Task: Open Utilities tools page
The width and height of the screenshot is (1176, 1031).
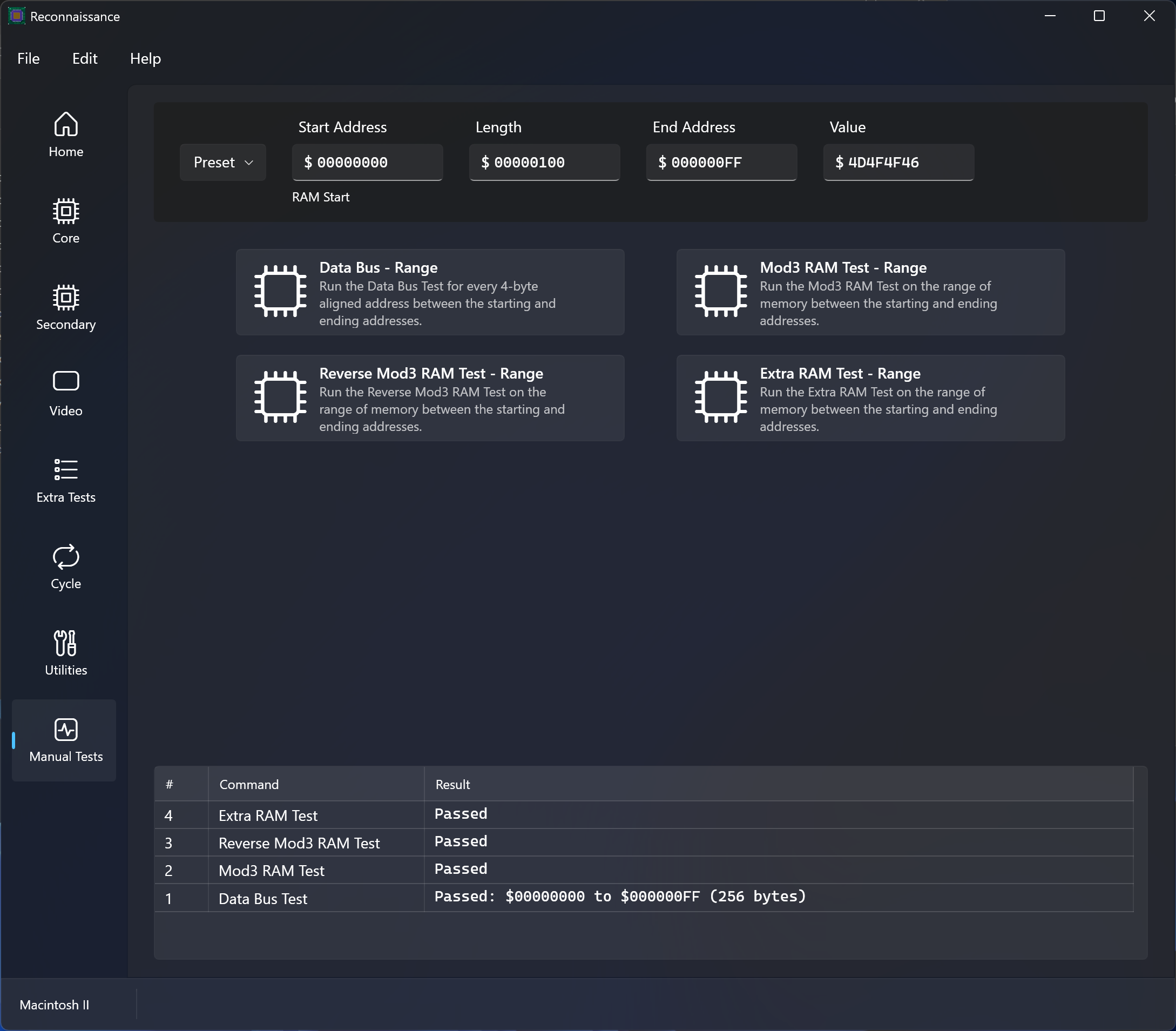Action: (x=65, y=652)
